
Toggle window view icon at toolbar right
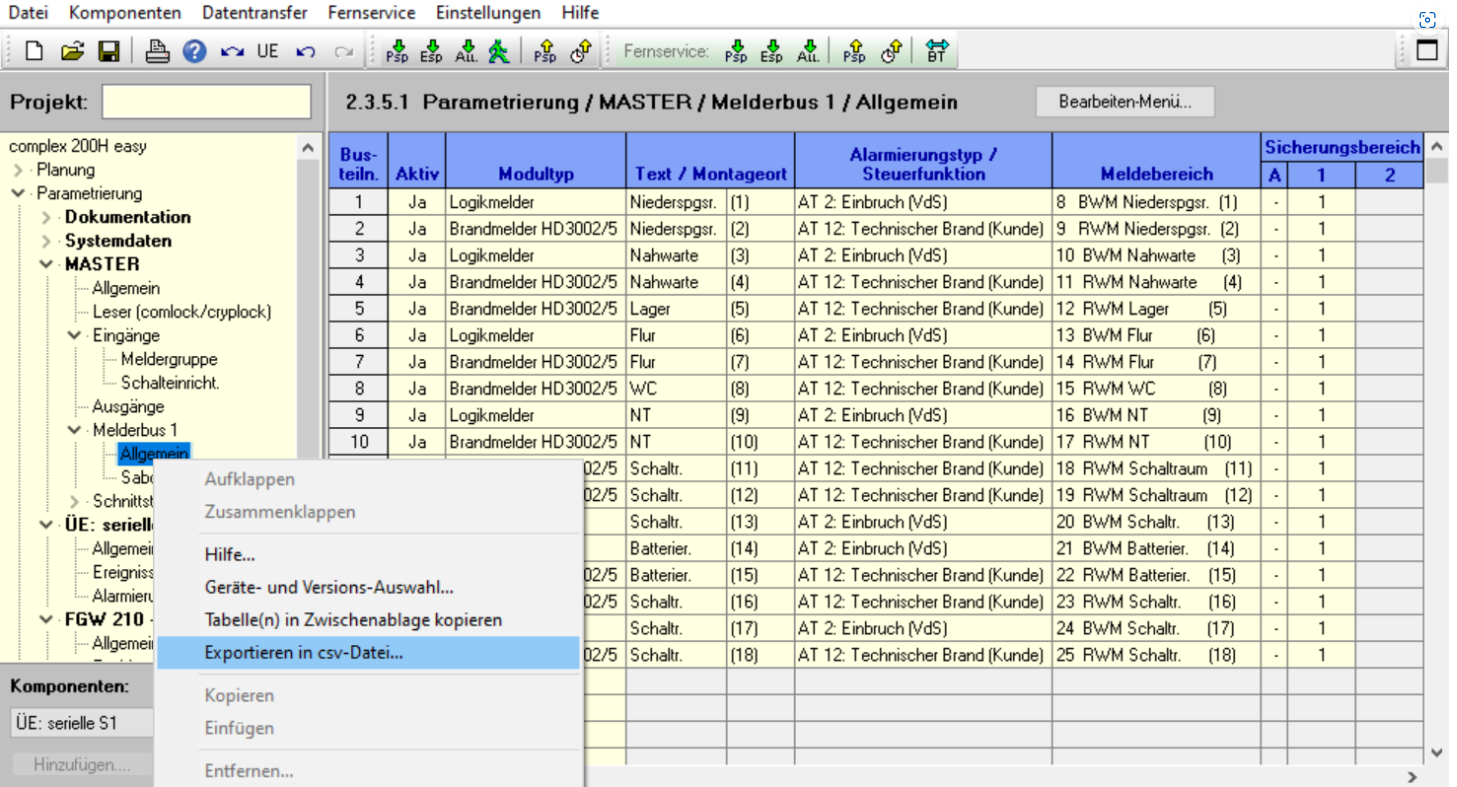pos(1427,50)
